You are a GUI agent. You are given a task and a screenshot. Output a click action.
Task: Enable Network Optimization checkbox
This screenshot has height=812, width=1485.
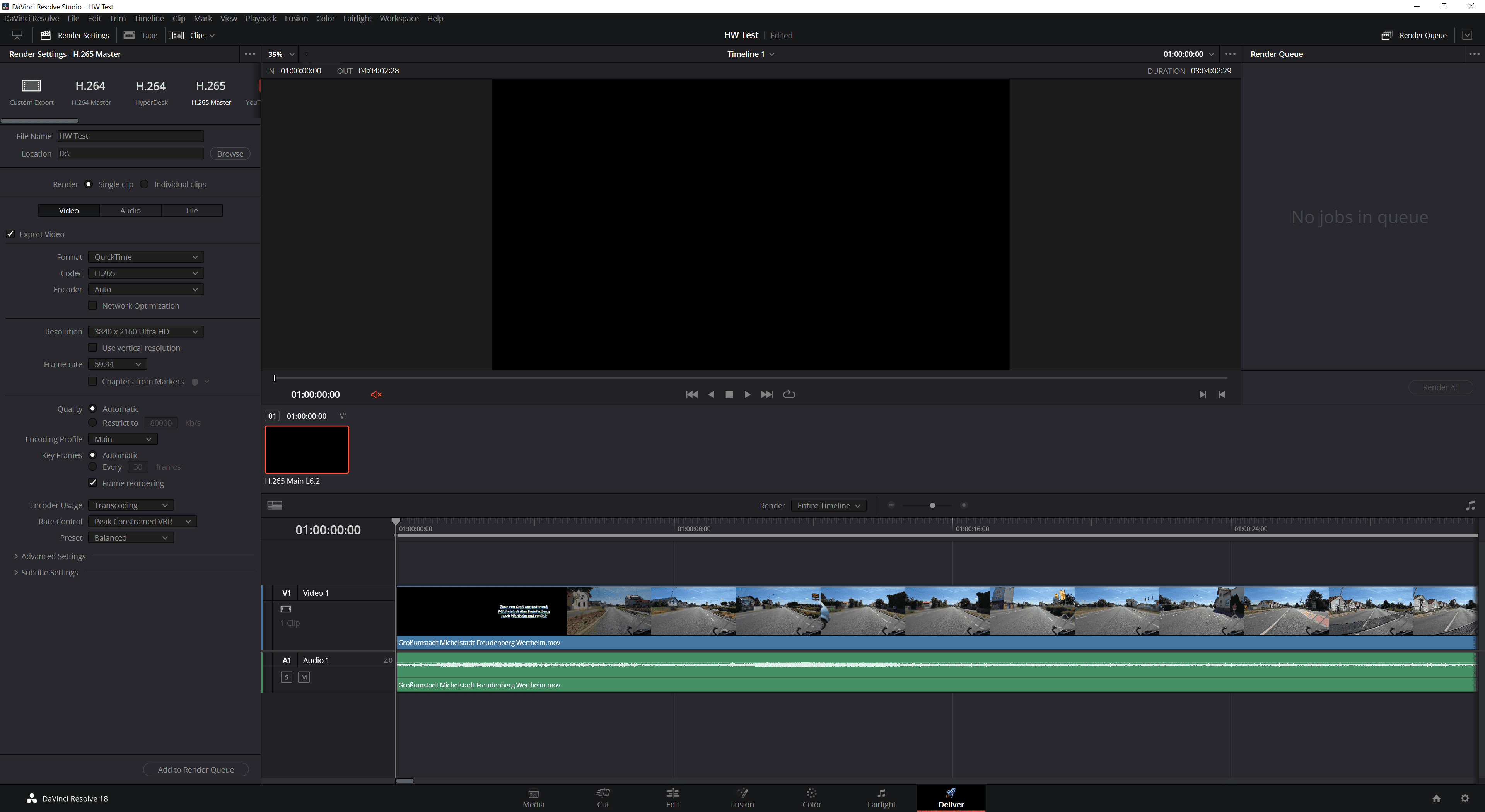(x=92, y=305)
